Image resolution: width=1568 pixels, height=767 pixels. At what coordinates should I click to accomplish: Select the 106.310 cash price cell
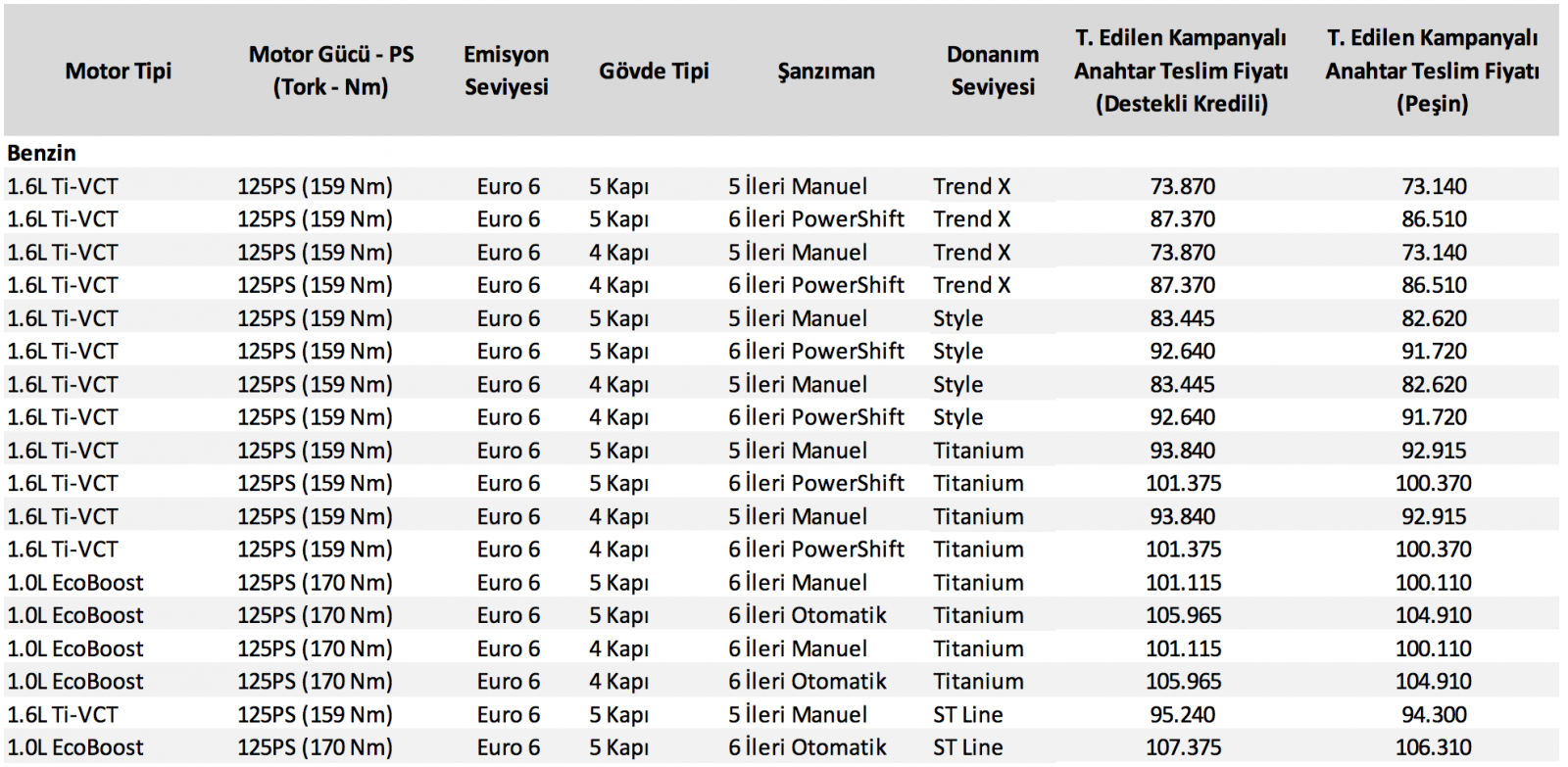click(x=1434, y=747)
